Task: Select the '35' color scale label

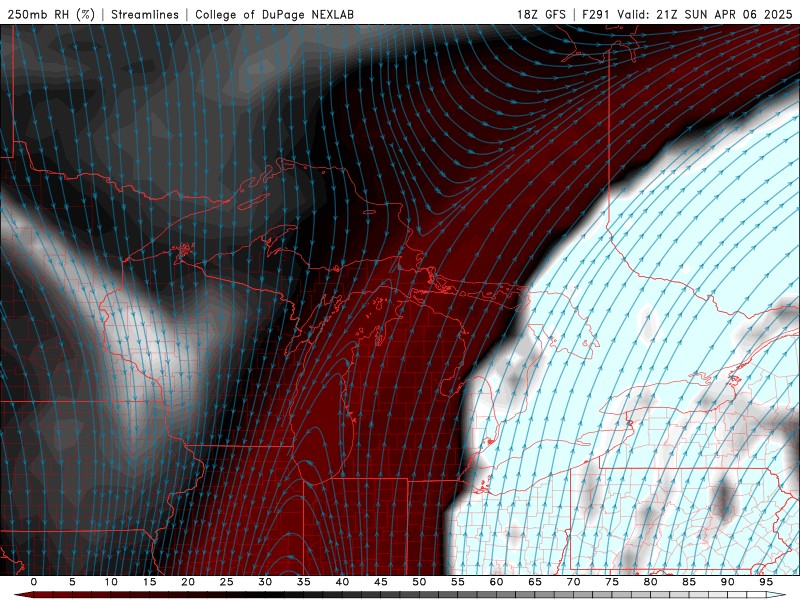Action: click(304, 582)
